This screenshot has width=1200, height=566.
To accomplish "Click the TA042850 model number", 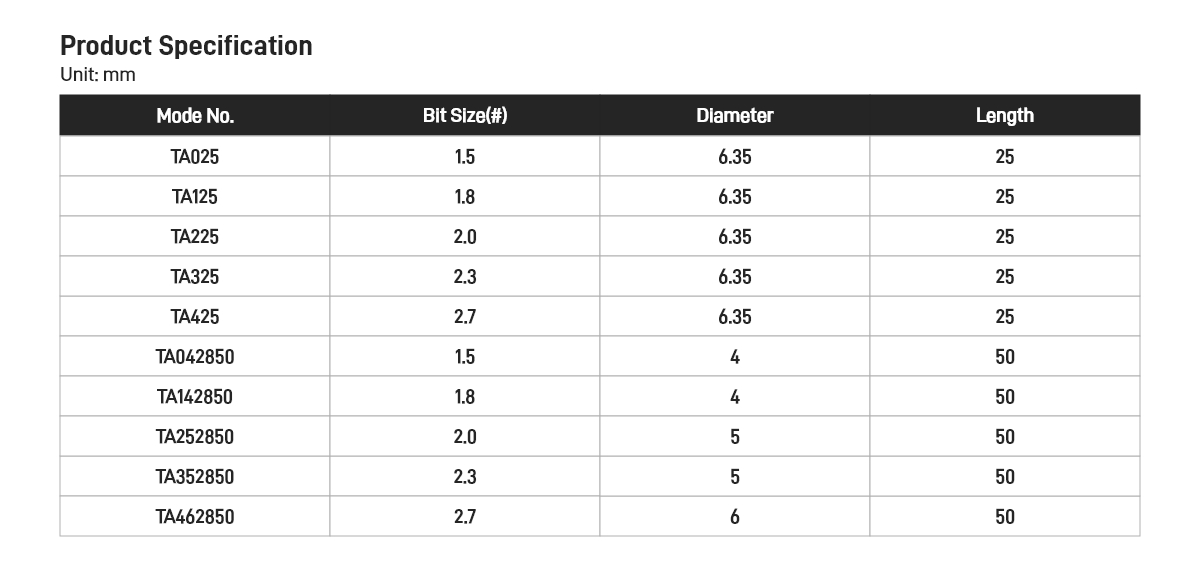I will [x=195, y=357].
